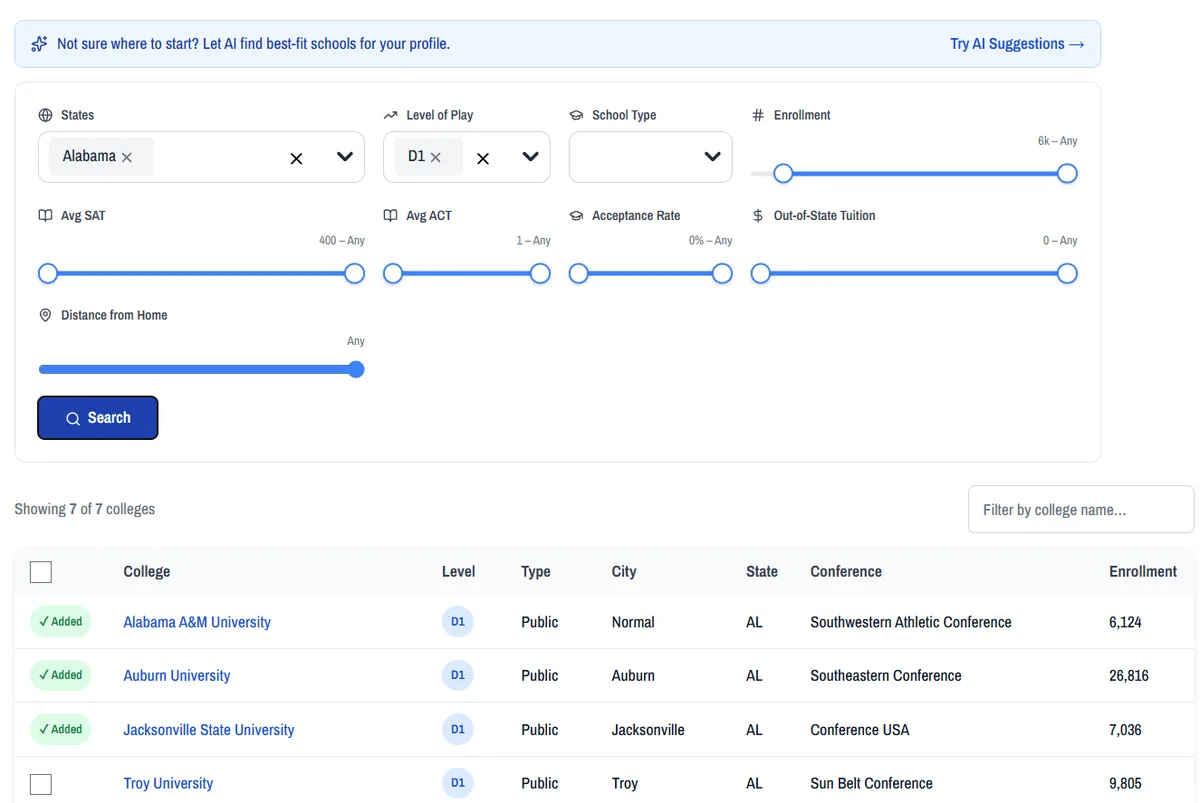Click the Search button
1200x803 pixels.
pyautogui.click(x=98, y=418)
